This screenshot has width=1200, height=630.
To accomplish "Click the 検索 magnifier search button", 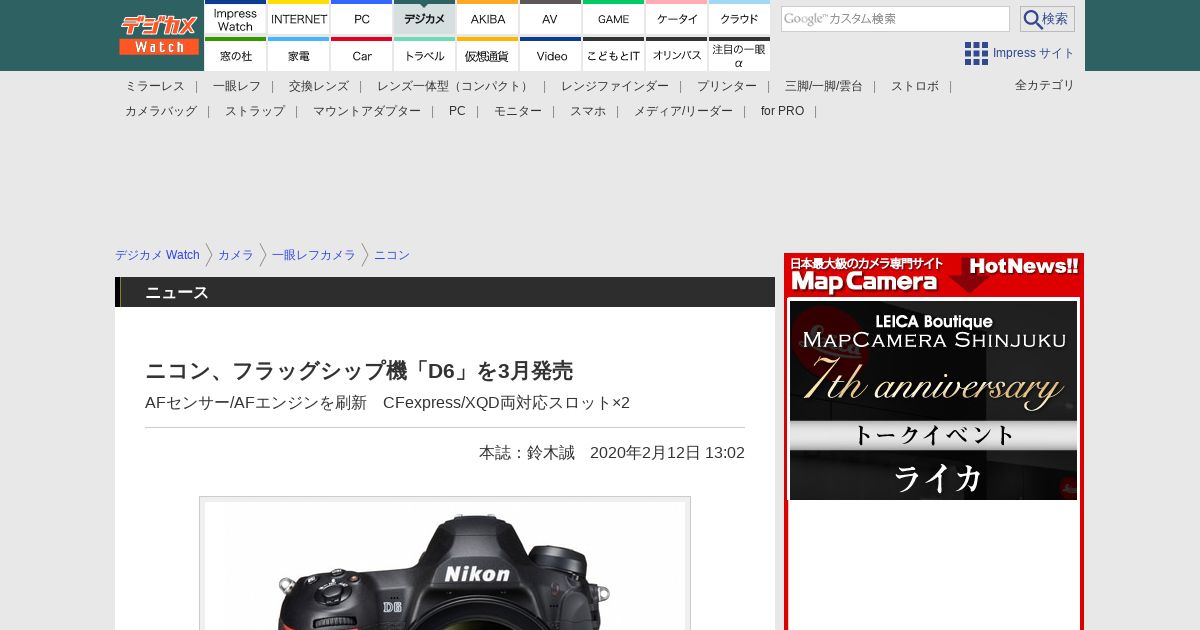I will tap(1047, 19).
